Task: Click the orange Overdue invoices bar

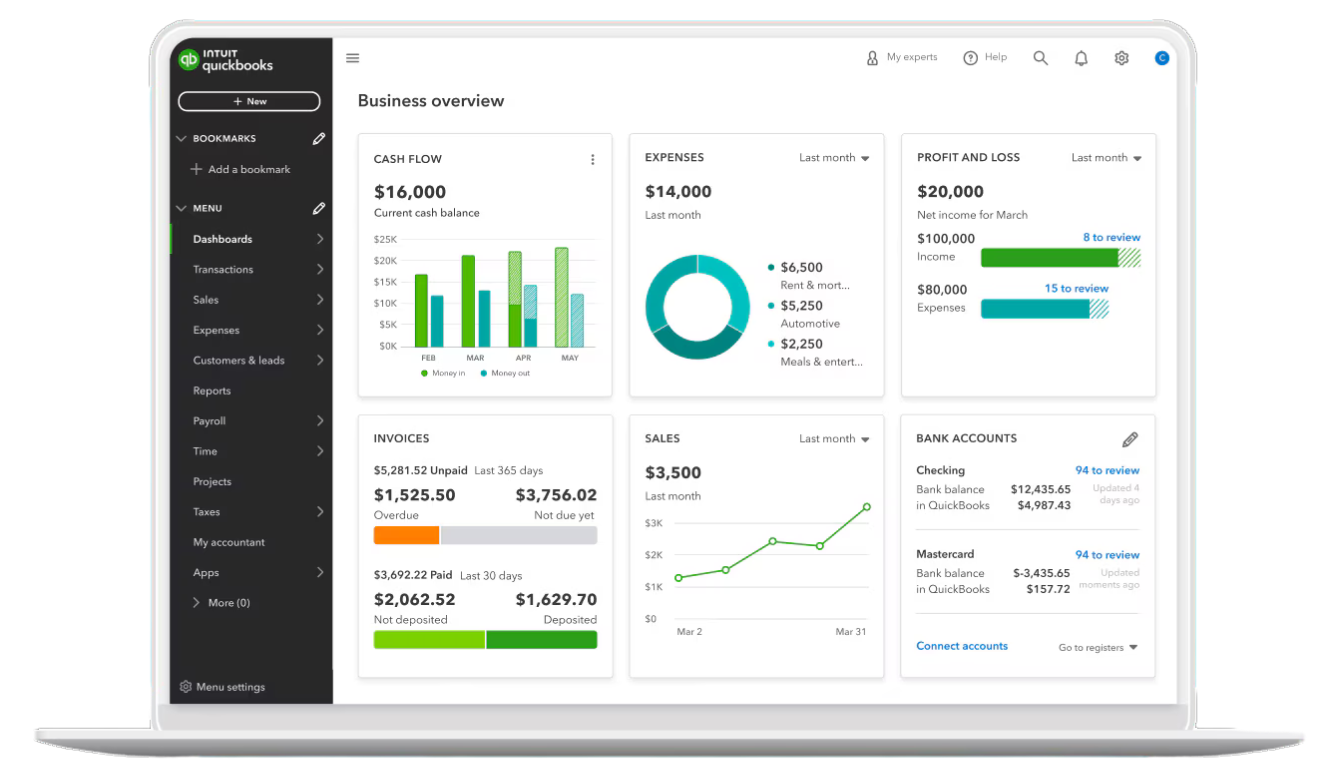Action: point(406,535)
